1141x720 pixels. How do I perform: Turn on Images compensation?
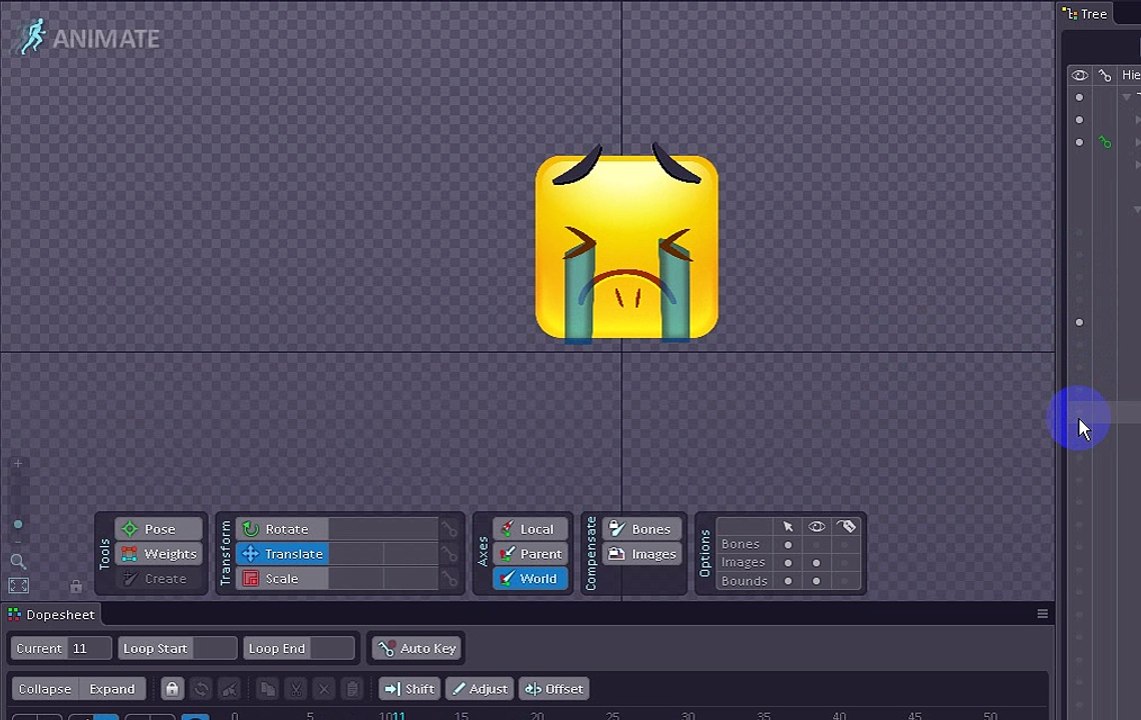point(641,554)
